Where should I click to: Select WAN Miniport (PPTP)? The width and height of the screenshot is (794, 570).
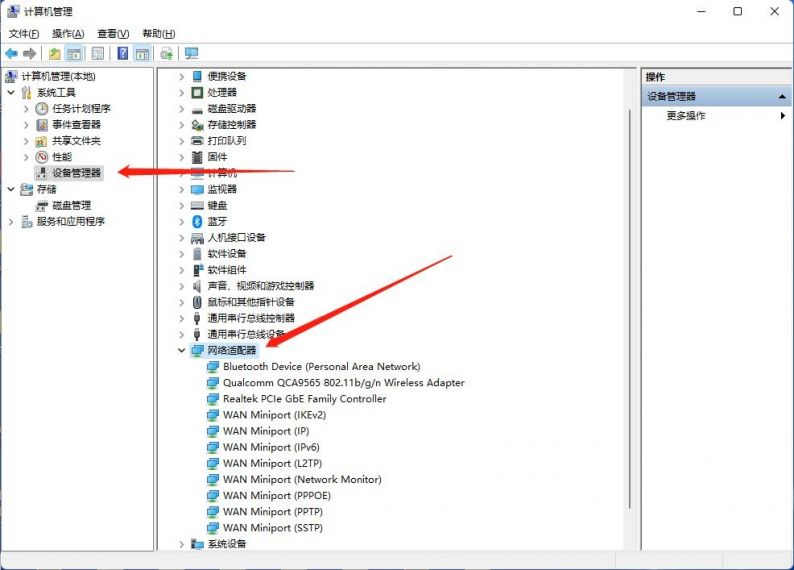pyautogui.click(x=273, y=512)
